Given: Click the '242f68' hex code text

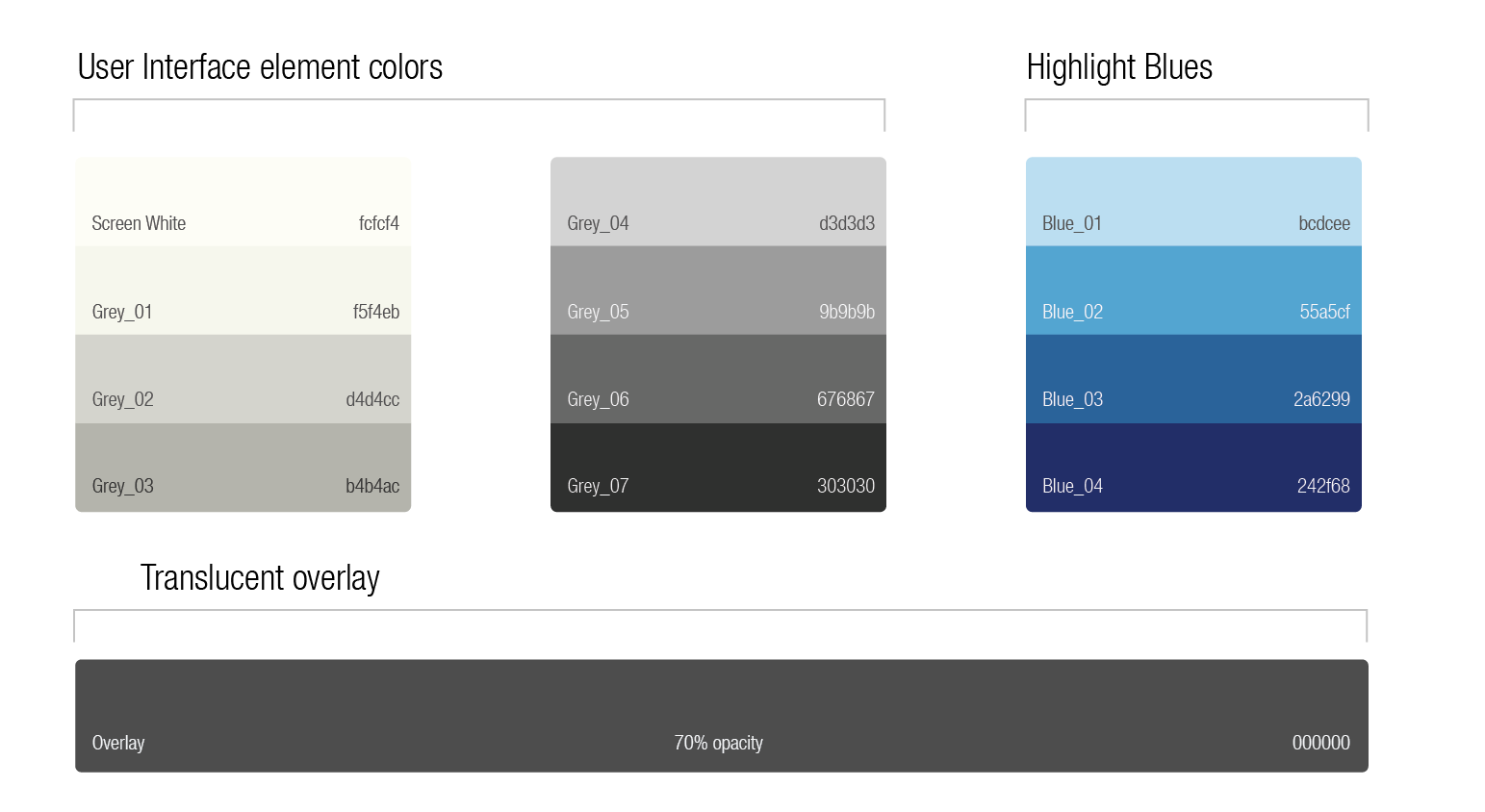Looking at the screenshot, I should pyautogui.click(x=1322, y=486).
